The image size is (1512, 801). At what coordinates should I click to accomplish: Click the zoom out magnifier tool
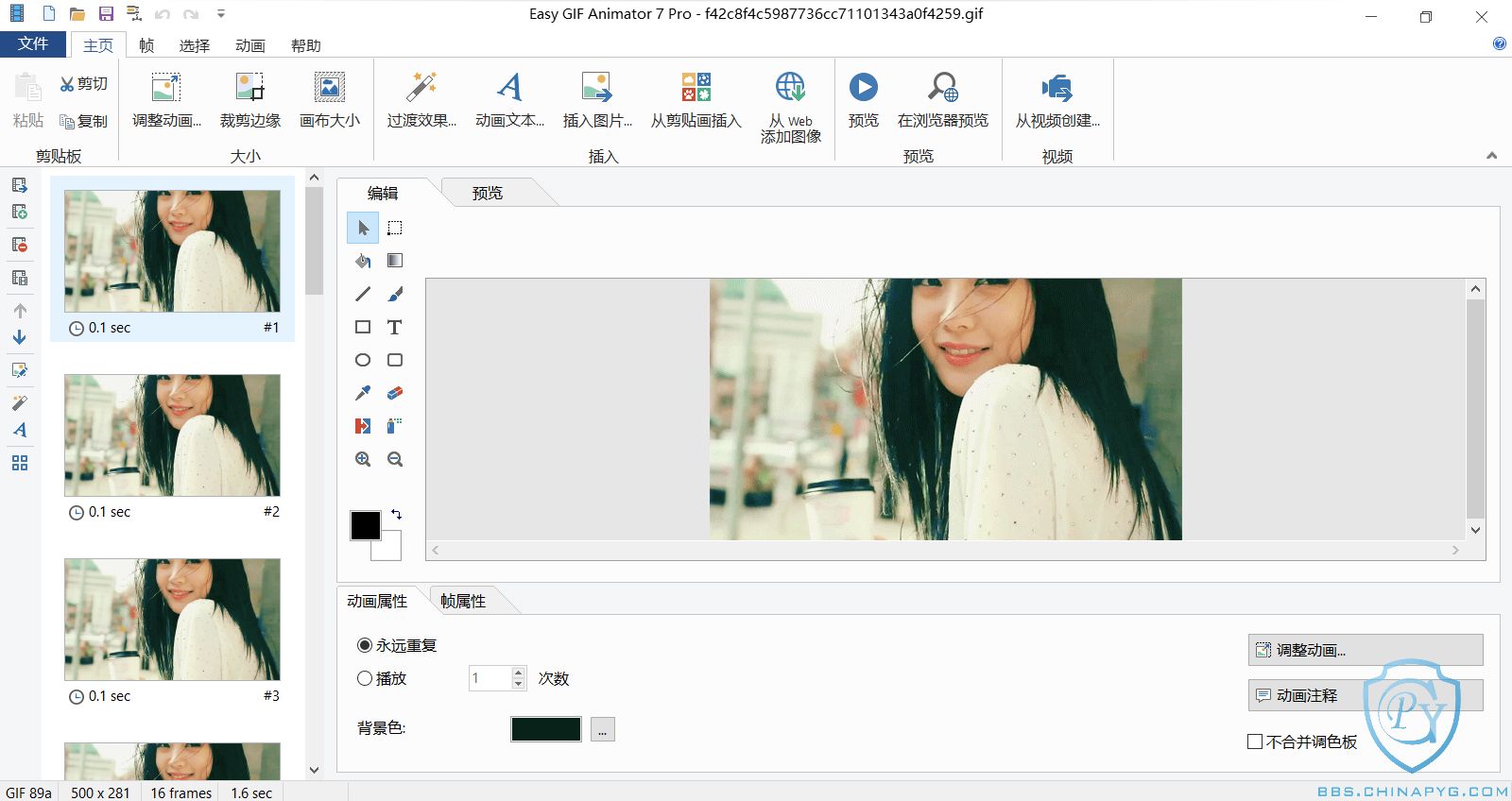point(395,459)
